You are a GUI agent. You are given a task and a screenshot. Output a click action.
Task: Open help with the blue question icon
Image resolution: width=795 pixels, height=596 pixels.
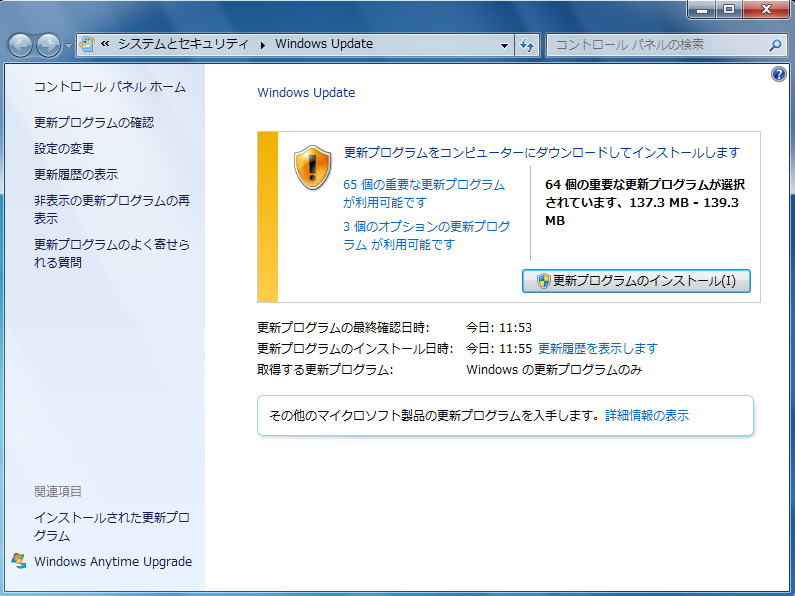tap(779, 74)
